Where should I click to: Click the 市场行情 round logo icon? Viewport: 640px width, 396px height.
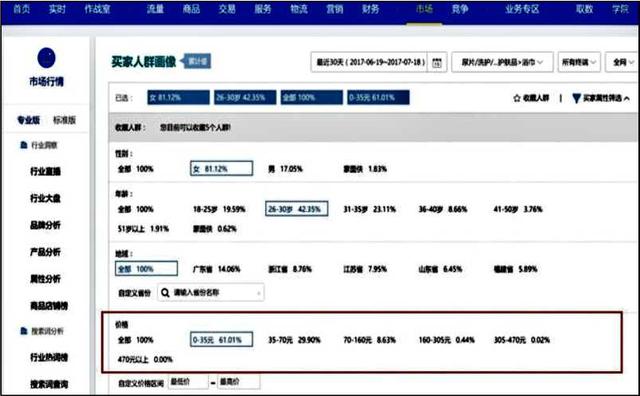pos(47,58)
